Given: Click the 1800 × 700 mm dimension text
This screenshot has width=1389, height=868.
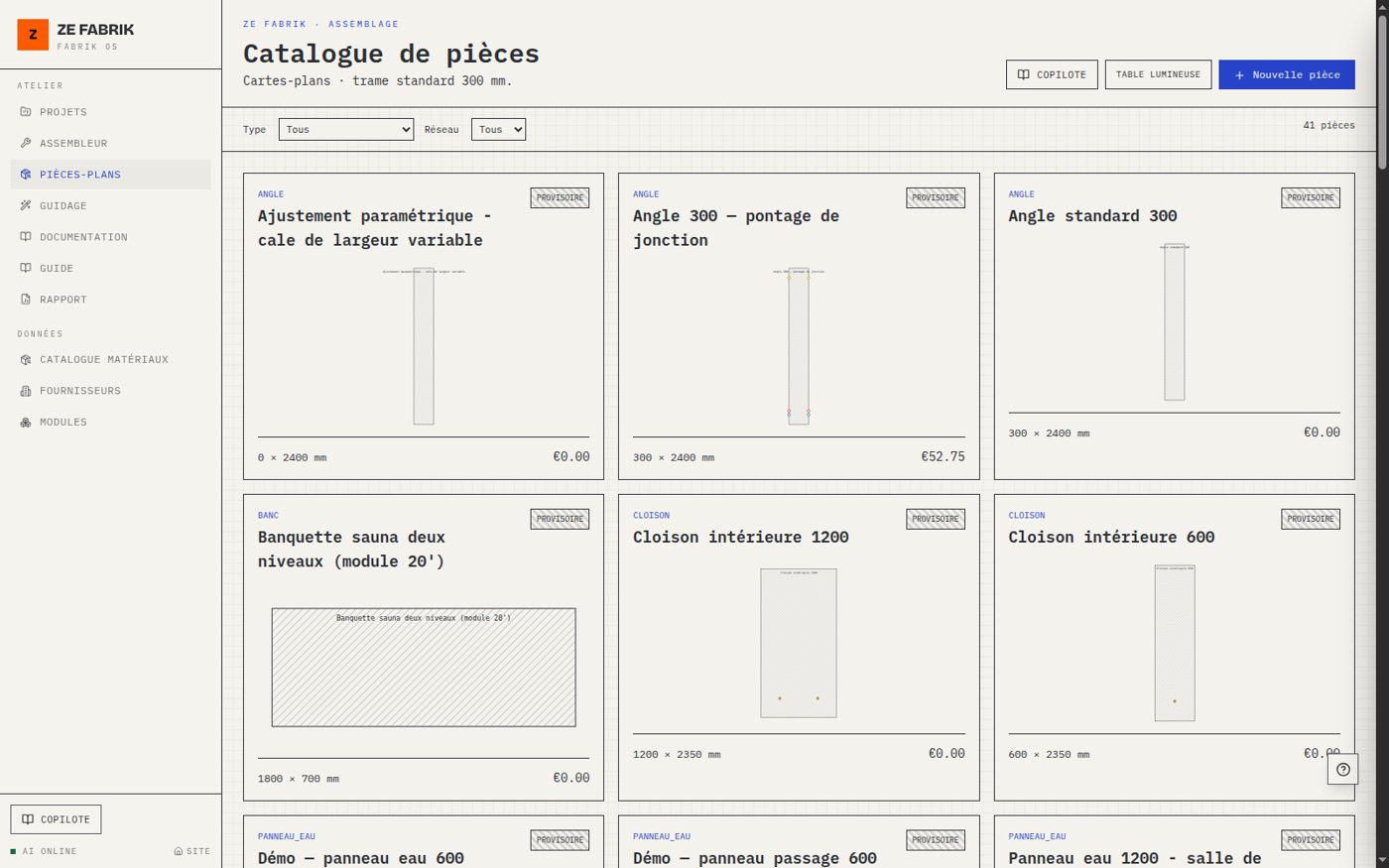Looking at the screenshot, I should coord(299,779).
